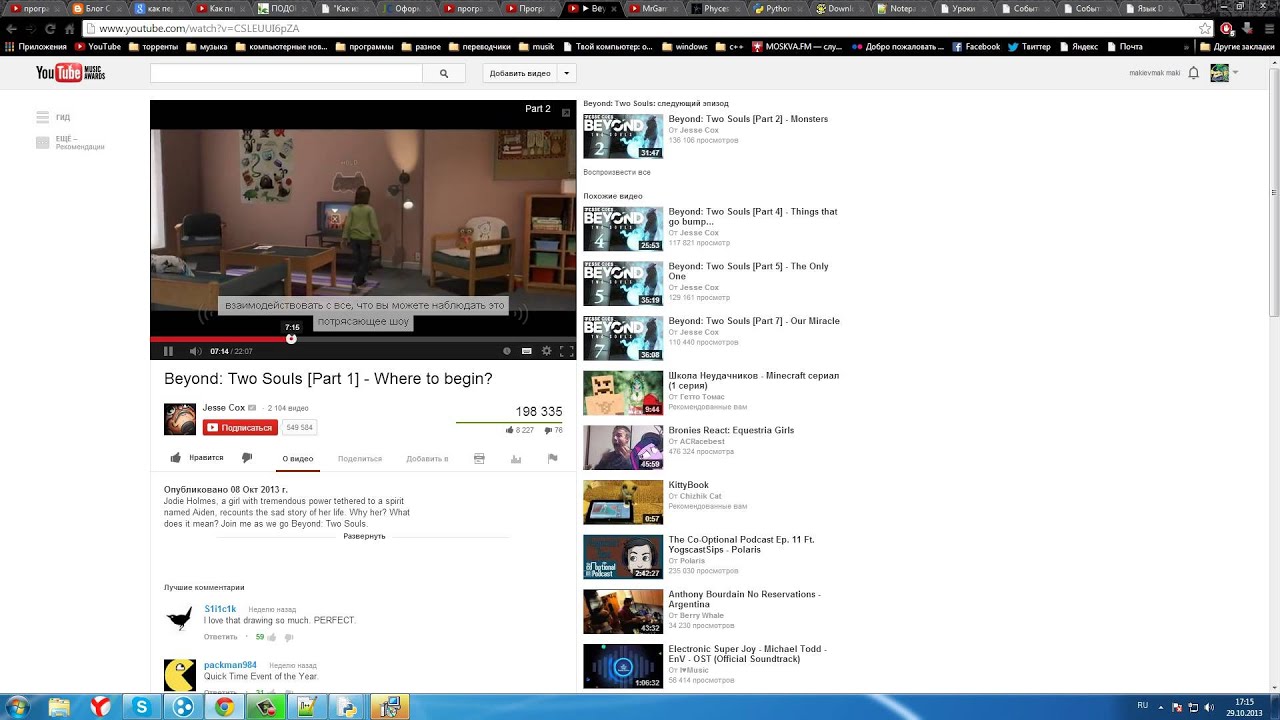
Task: Open the Jesse Cox channel name link
Action: coord(224,408)
